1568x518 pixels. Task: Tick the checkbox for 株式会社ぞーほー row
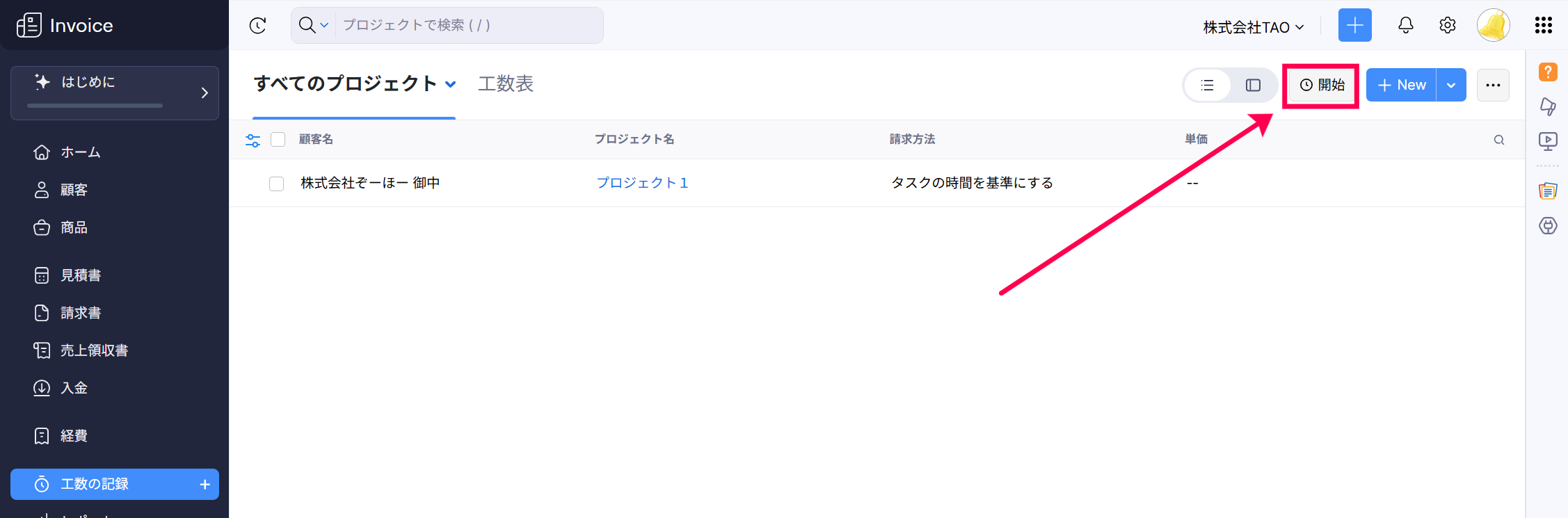[x=277, y=184]
